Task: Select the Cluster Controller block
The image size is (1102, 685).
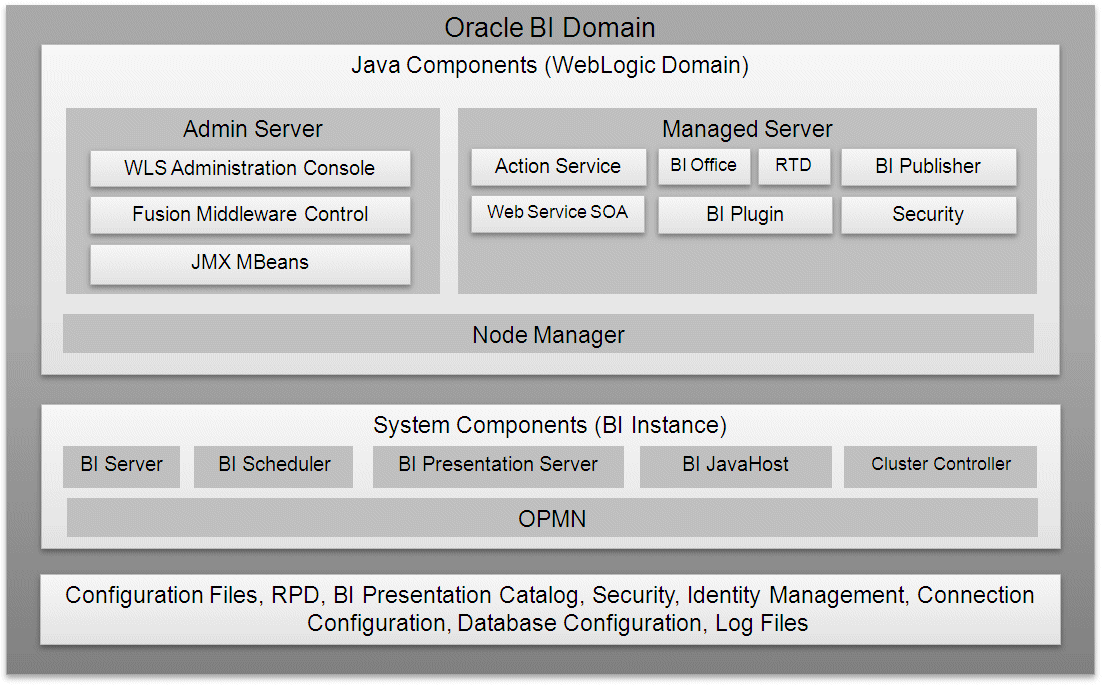Action: (940, 466)
